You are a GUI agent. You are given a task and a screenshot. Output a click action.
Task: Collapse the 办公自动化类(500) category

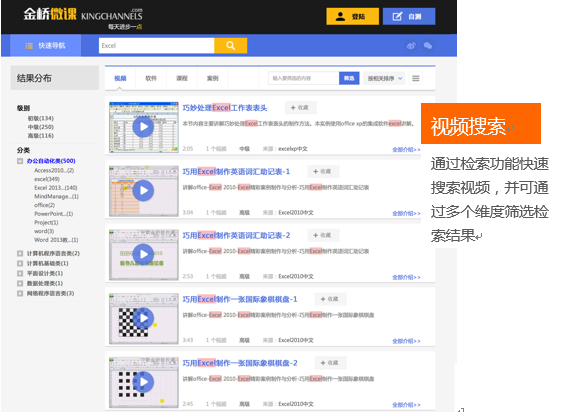(x=20, y=161)
